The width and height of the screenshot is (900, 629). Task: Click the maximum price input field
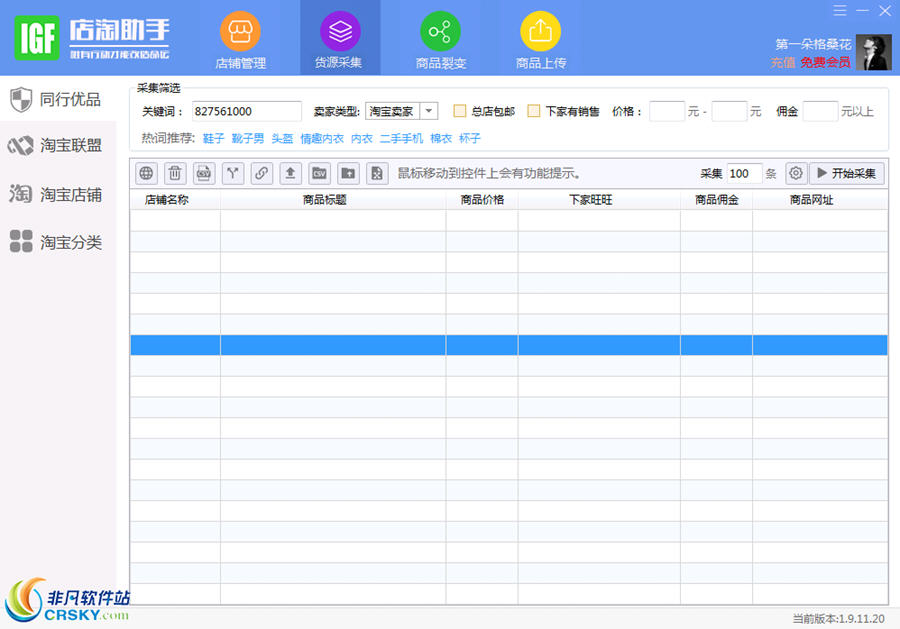[x=730, y=111]
